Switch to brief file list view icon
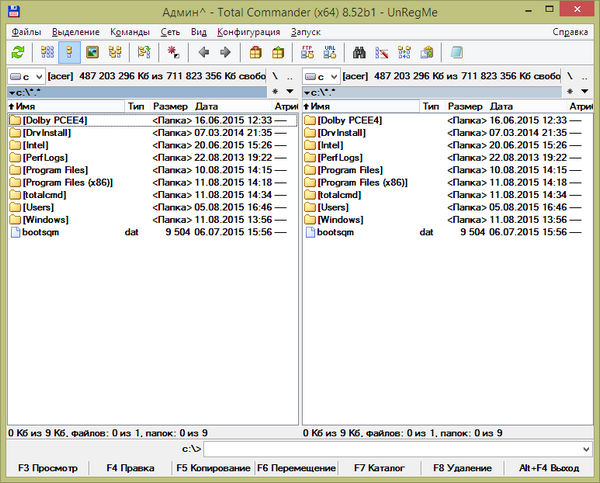This screenshot has height=483, width=600. coord(47,52)
